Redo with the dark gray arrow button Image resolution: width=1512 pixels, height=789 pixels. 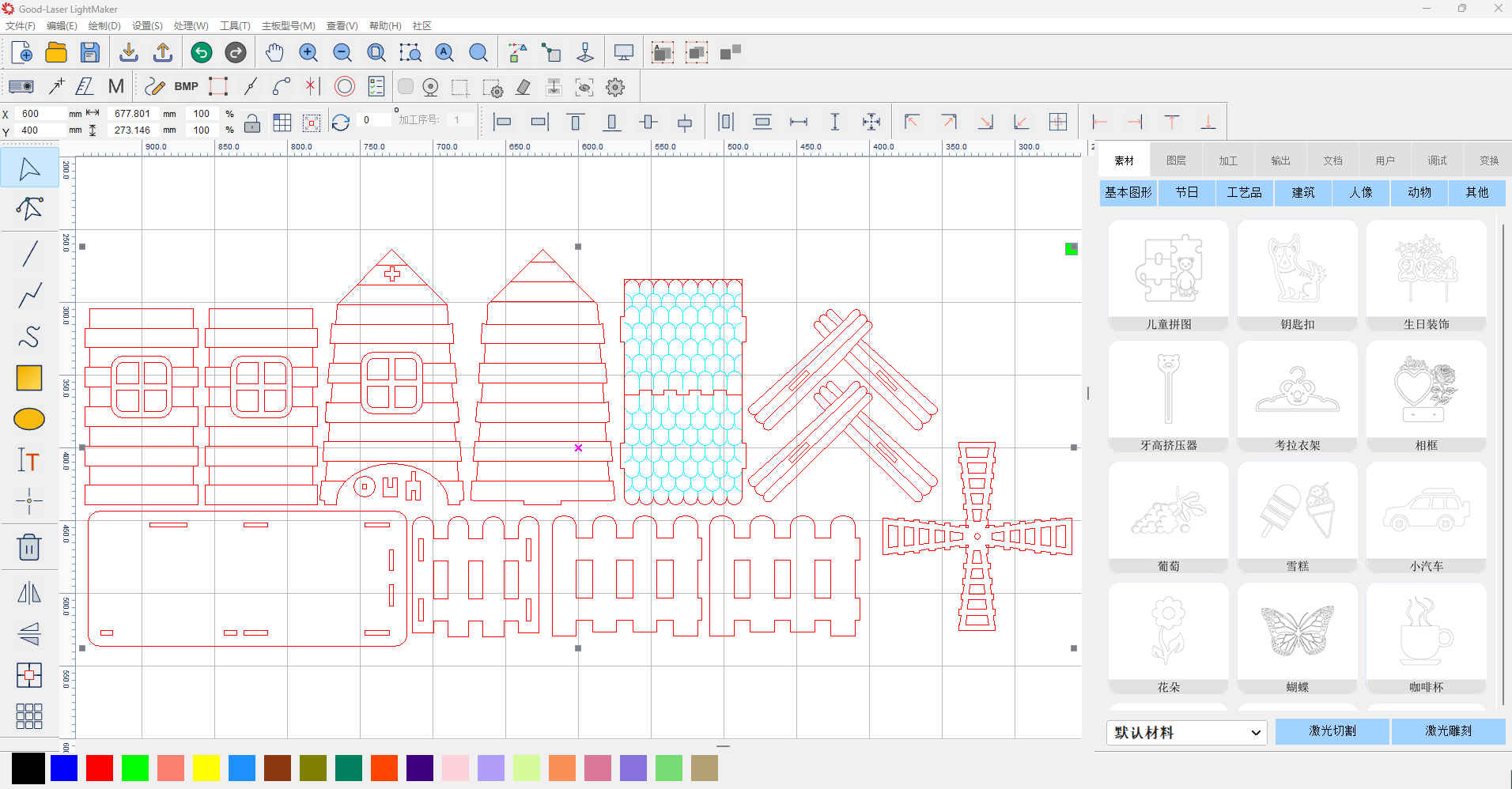[236, 52]
